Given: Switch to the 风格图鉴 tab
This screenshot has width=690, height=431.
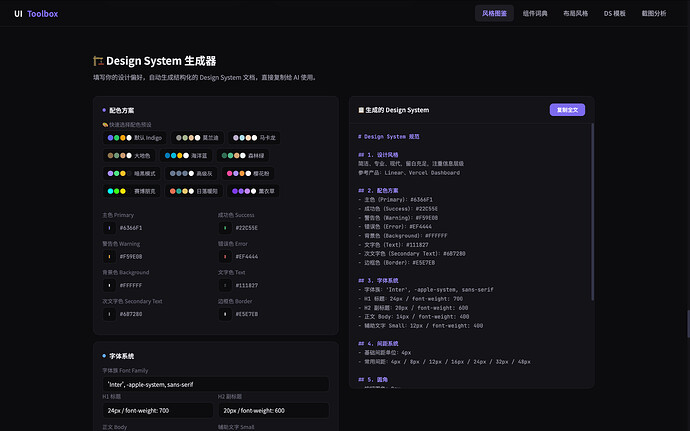Looking at the screenshot, I should click(494, 13).
